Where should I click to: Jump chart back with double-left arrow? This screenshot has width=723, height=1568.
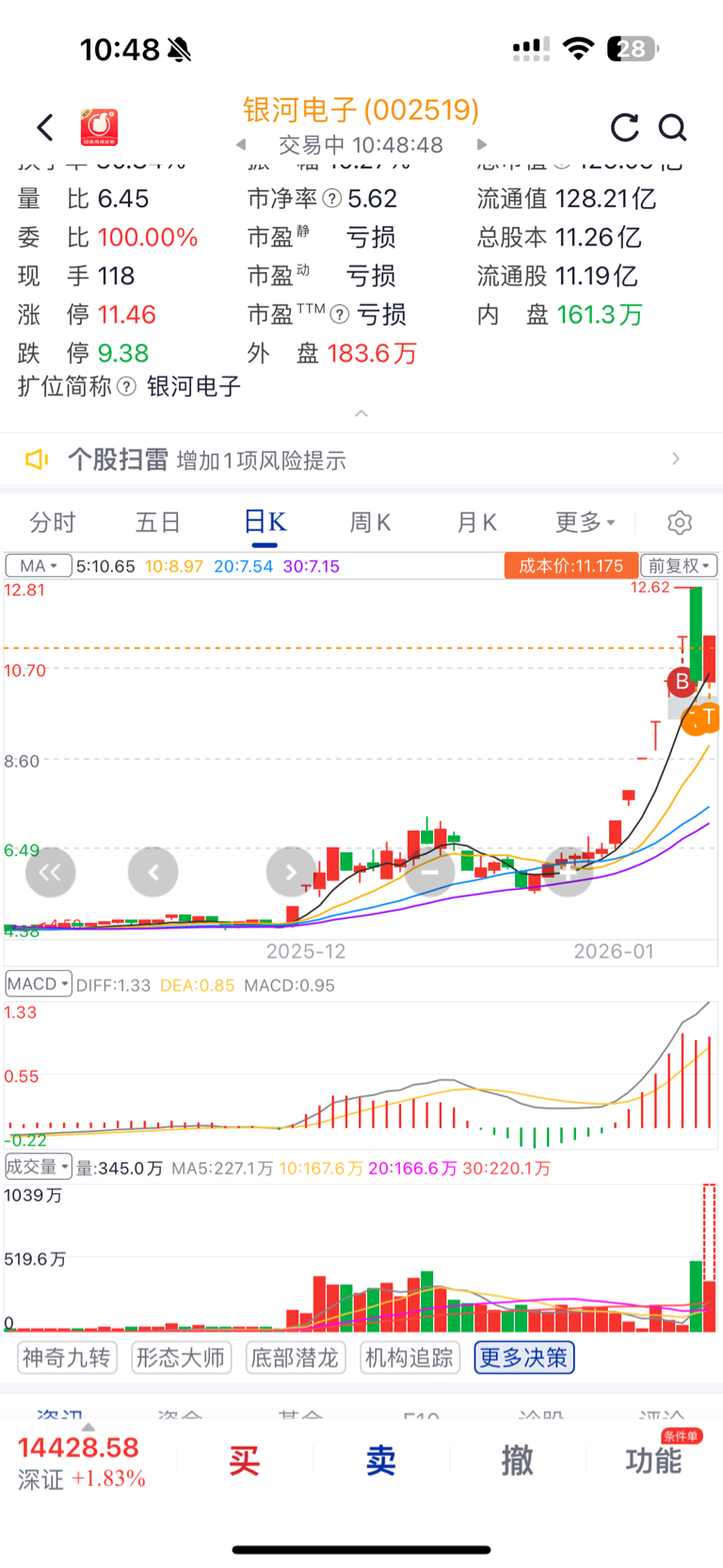click(51, 872)
